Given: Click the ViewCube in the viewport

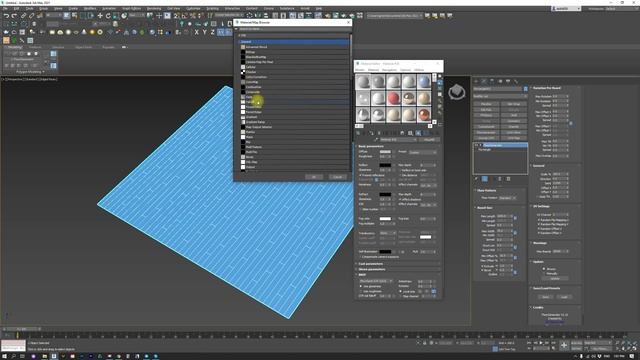Looking at the screenshot, I should (x=456, y=92).
